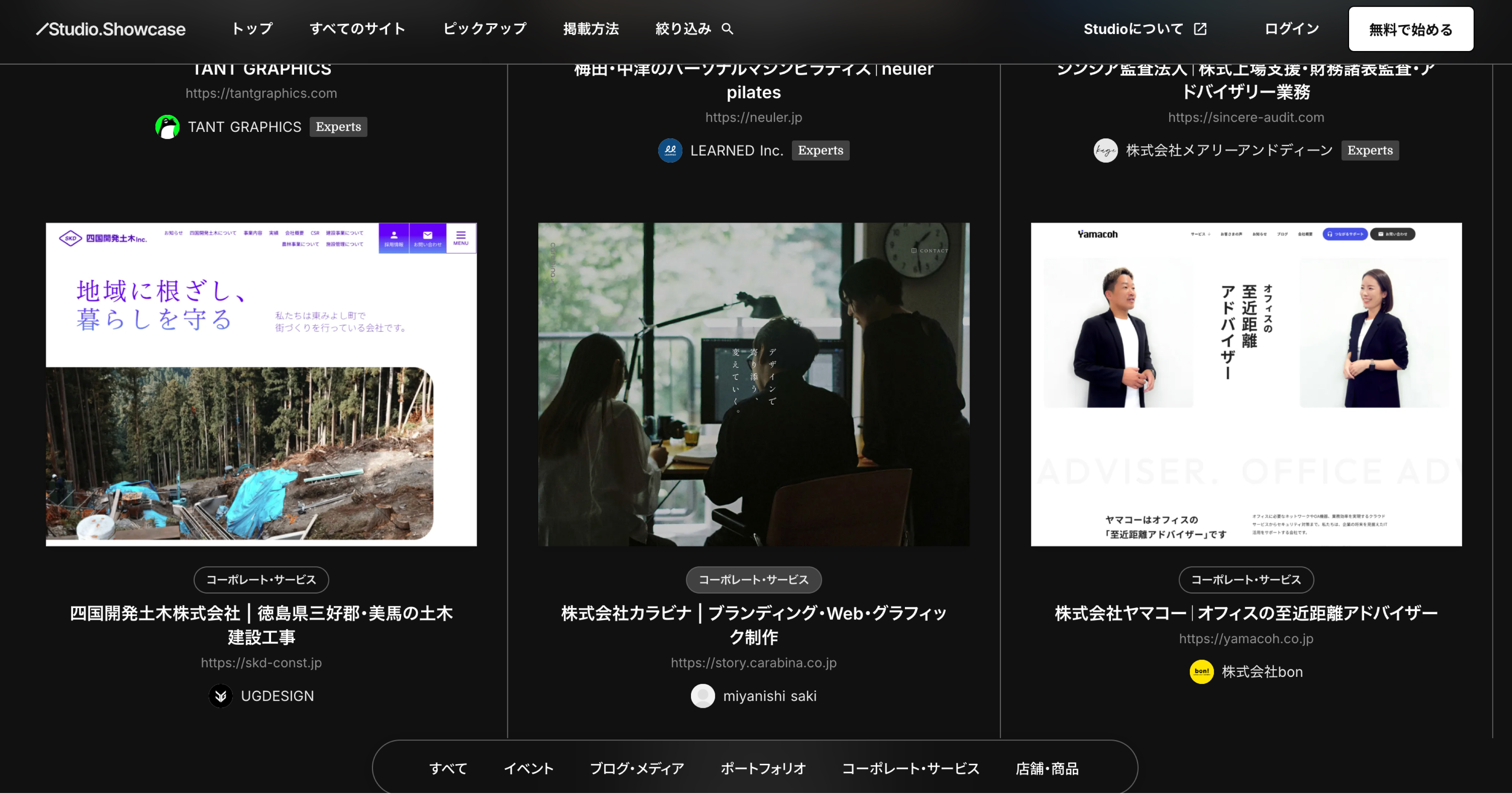Click UGDESIGN black avatar icon
Image resolution: width=1512 pixels, height=794 pixels.
221,696
